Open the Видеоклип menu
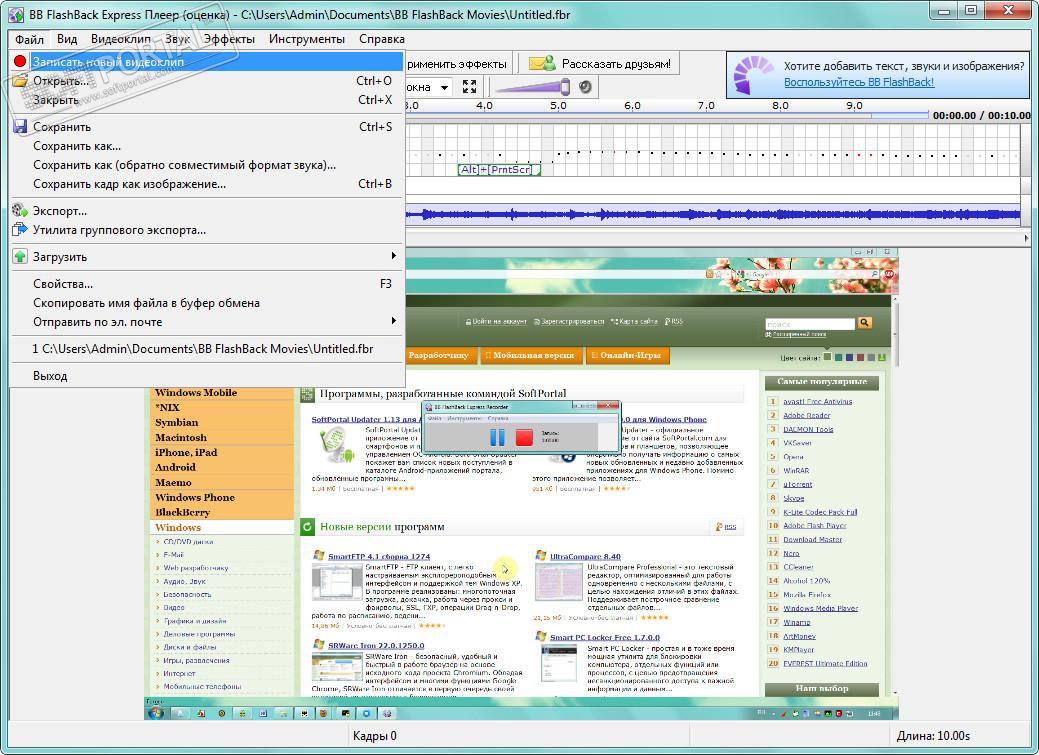 pyautogui.click(x=121, y=39)
